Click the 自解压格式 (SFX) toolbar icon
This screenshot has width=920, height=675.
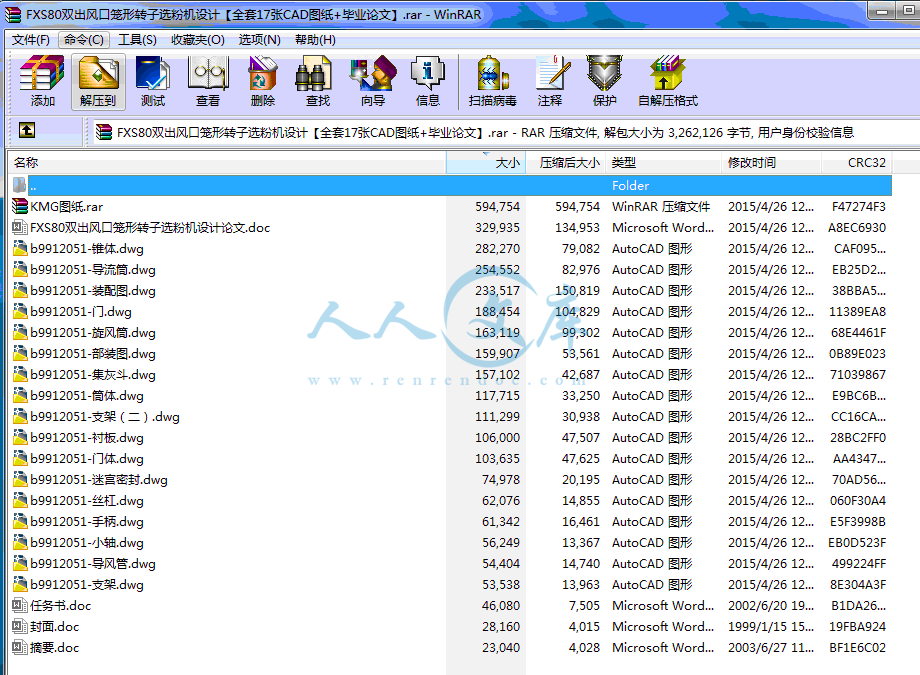668,81
